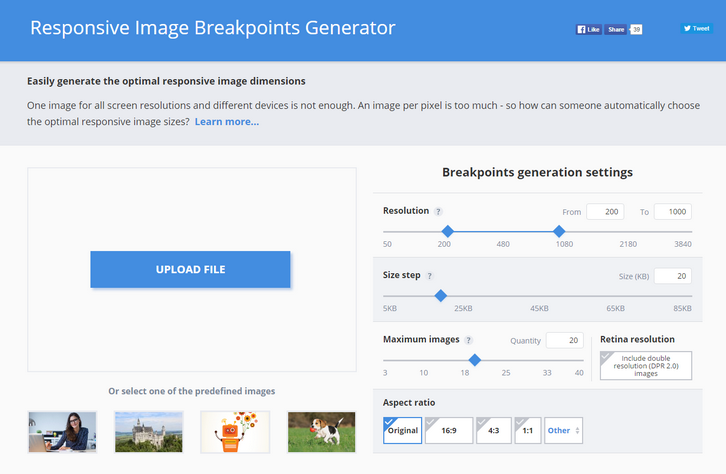Image resolution: width=726 pixels, height=474 pixels.
Task: Click the Facebook Like button
Action: (588, 29)
